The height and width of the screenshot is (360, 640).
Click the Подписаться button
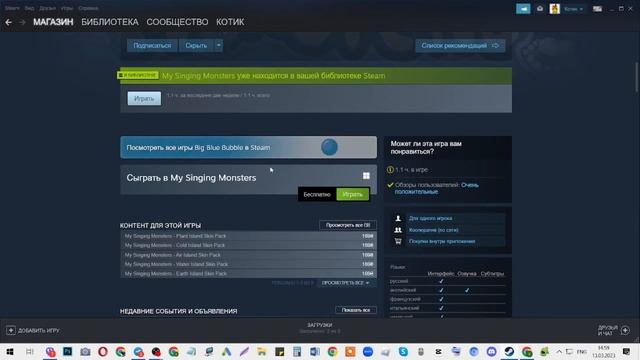tap(152, 45)
